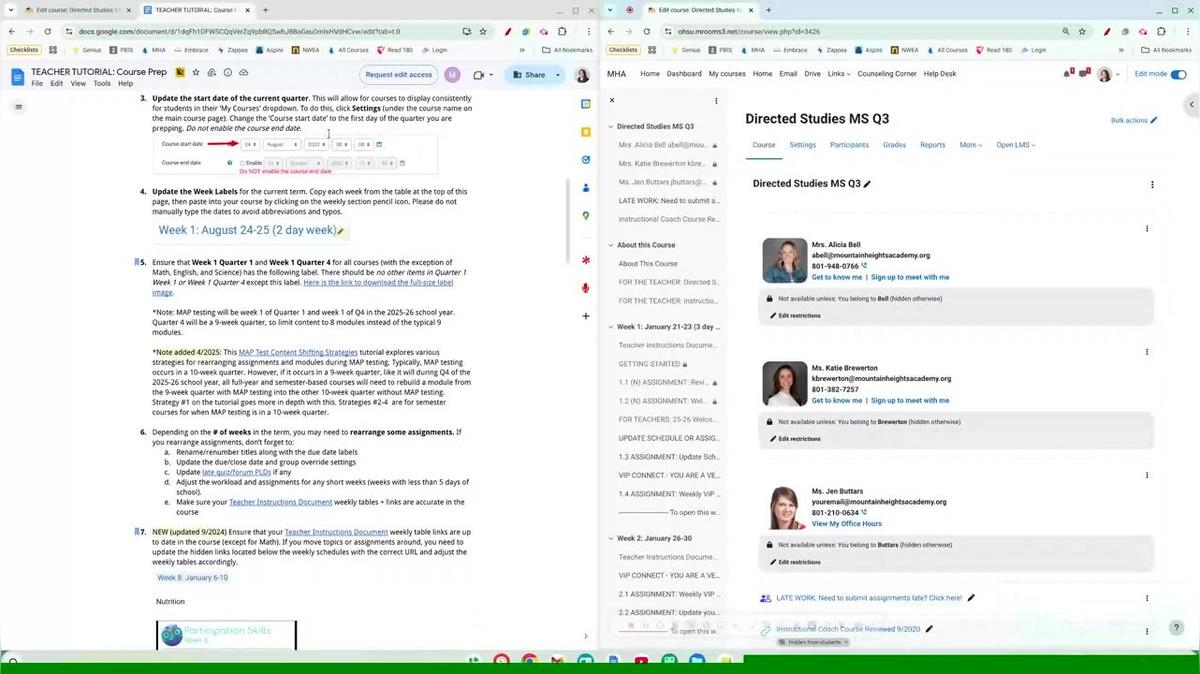Open the messages chat icon in Moodle
This screenshot has height=674, width=1200.
pos(1085,74)
